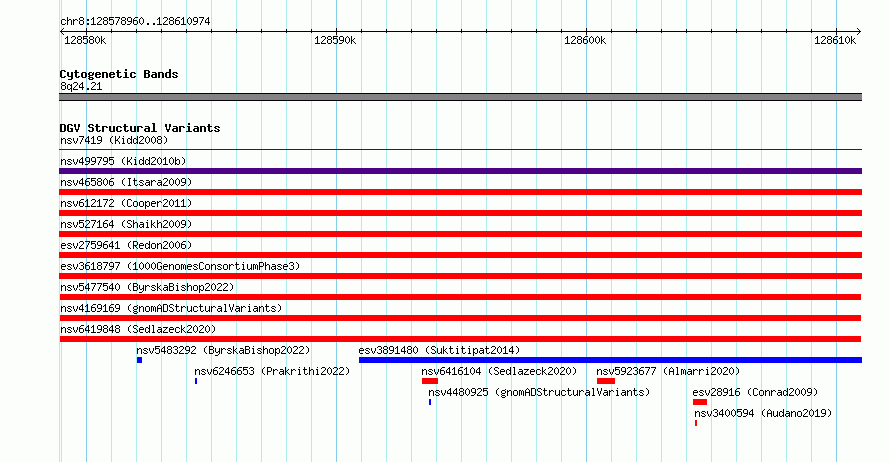Click the 128580k ruler tick label

(85, 40)
